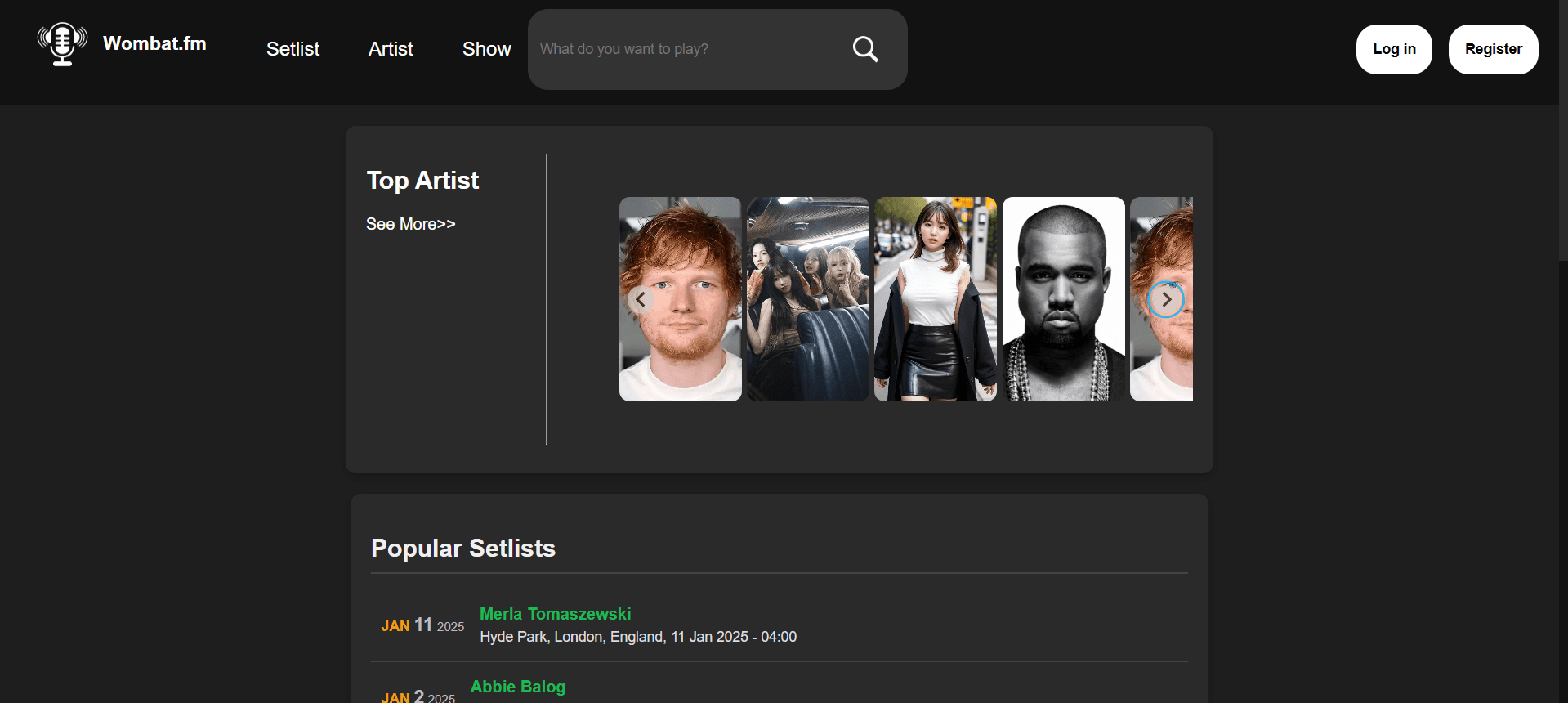Viewport: 1568px width, 703px height.
Task: Open the Setlist menu item
Action: pos(293,49)
